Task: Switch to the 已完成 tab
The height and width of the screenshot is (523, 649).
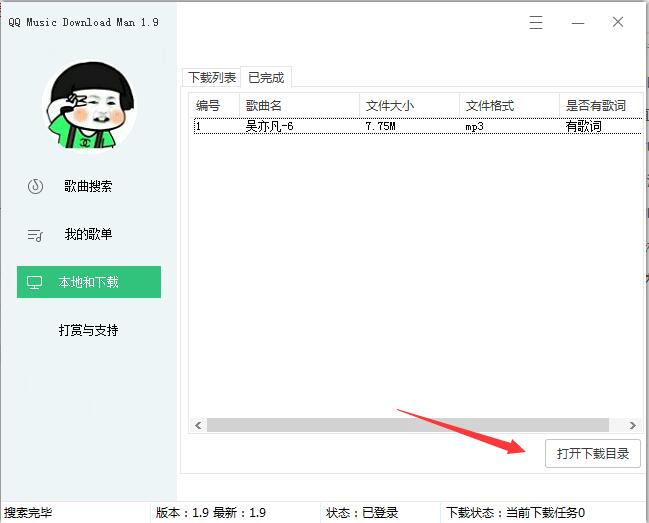Action: coord(266,78)
